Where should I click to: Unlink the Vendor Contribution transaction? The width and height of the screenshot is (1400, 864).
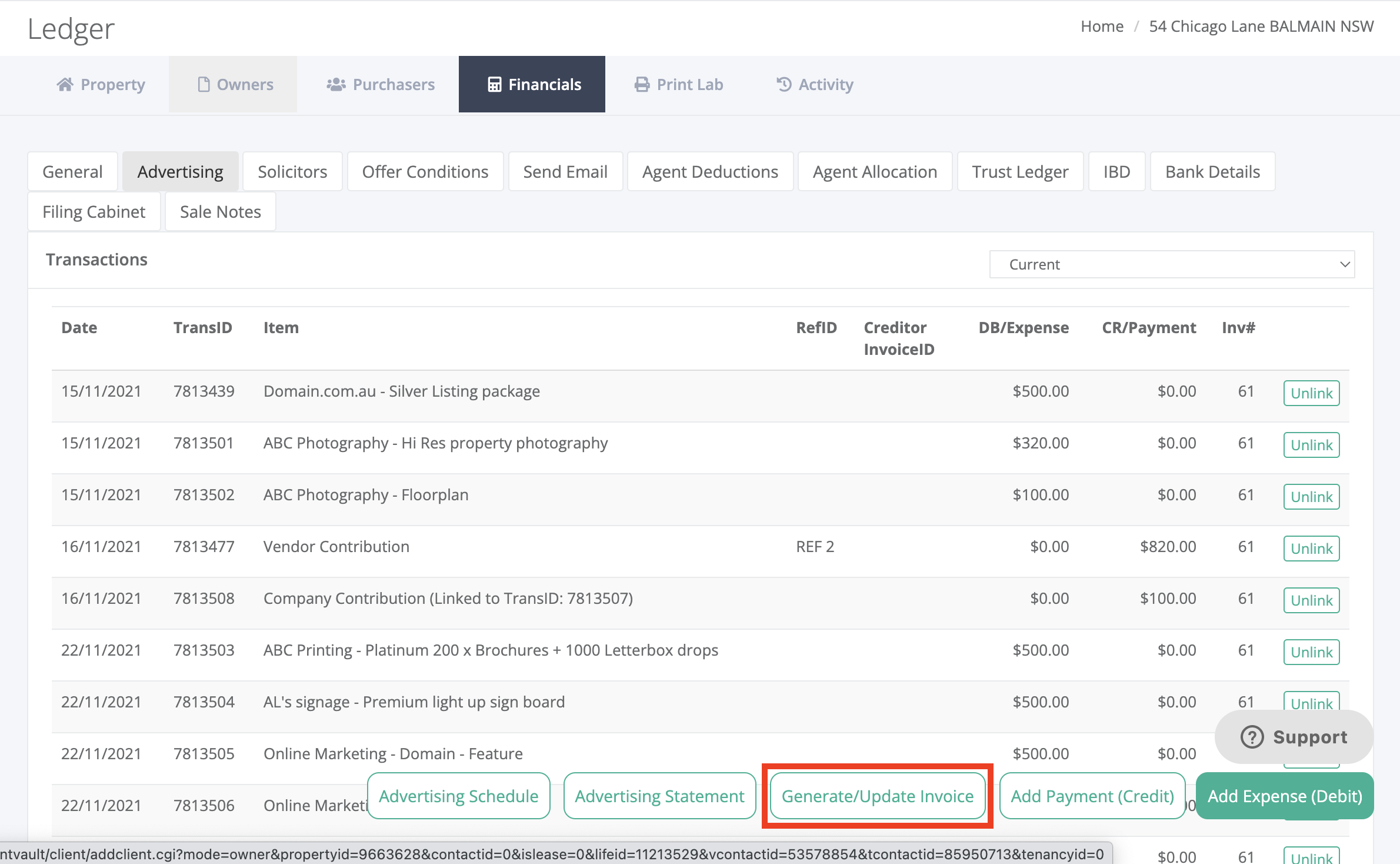(1311, 549)
